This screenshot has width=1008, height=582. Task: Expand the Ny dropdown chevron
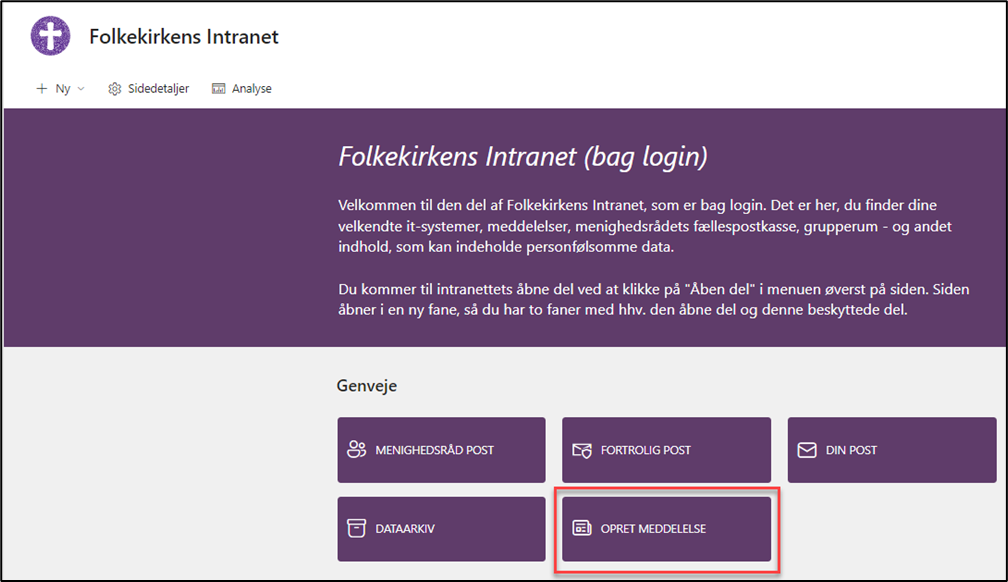coord(81,89)
